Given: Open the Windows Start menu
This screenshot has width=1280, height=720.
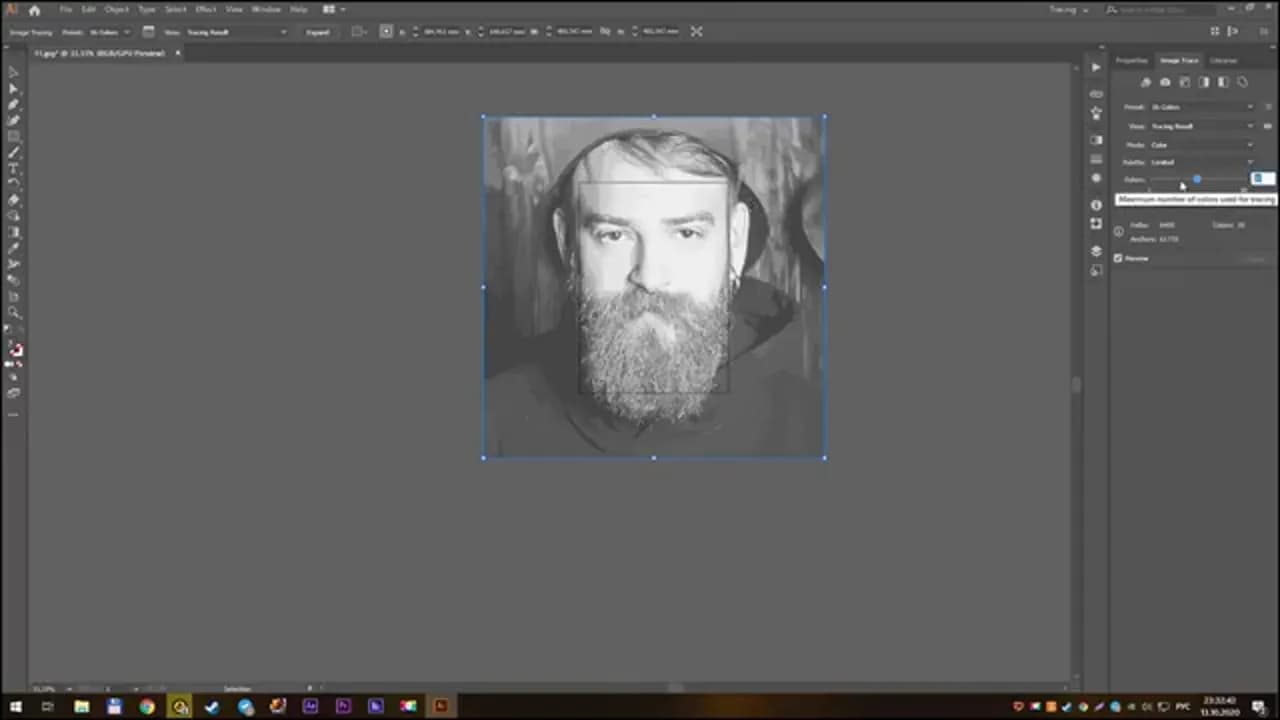Looking at the screenshot, I should coord(15,707).
